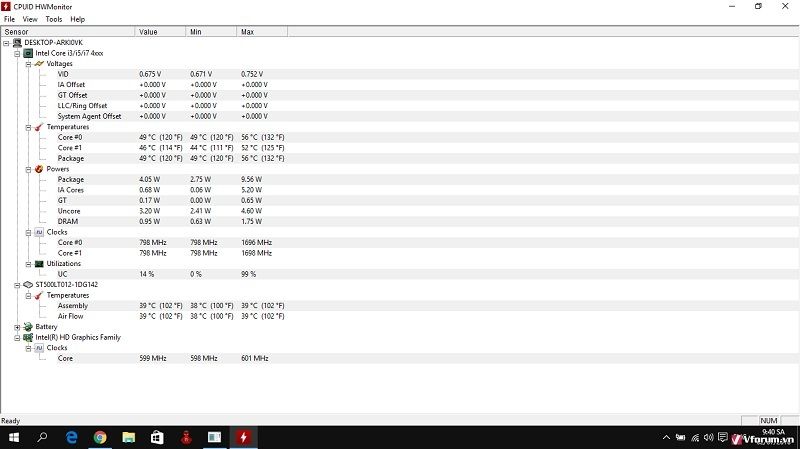The width and height of the screenshot is (800, 449).
Task: Click the CPU chip icon beside Intel Core
Action: pyautogui.click(x=28, y=53)
